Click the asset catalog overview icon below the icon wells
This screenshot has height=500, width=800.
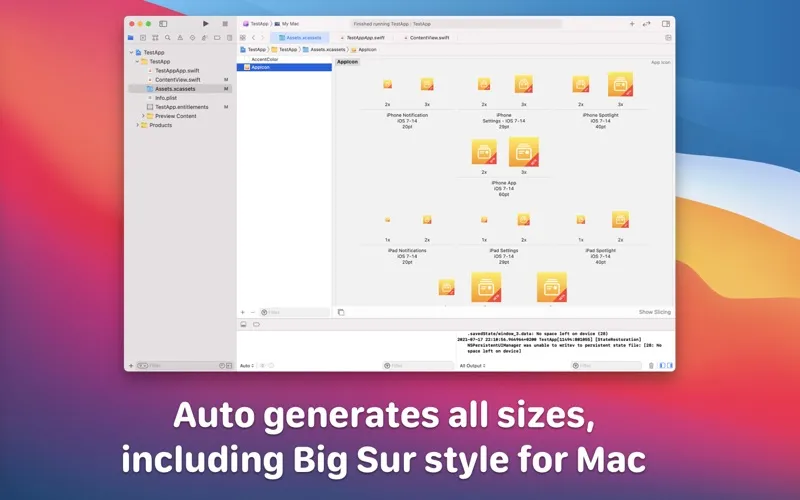[x=341, y=312]
